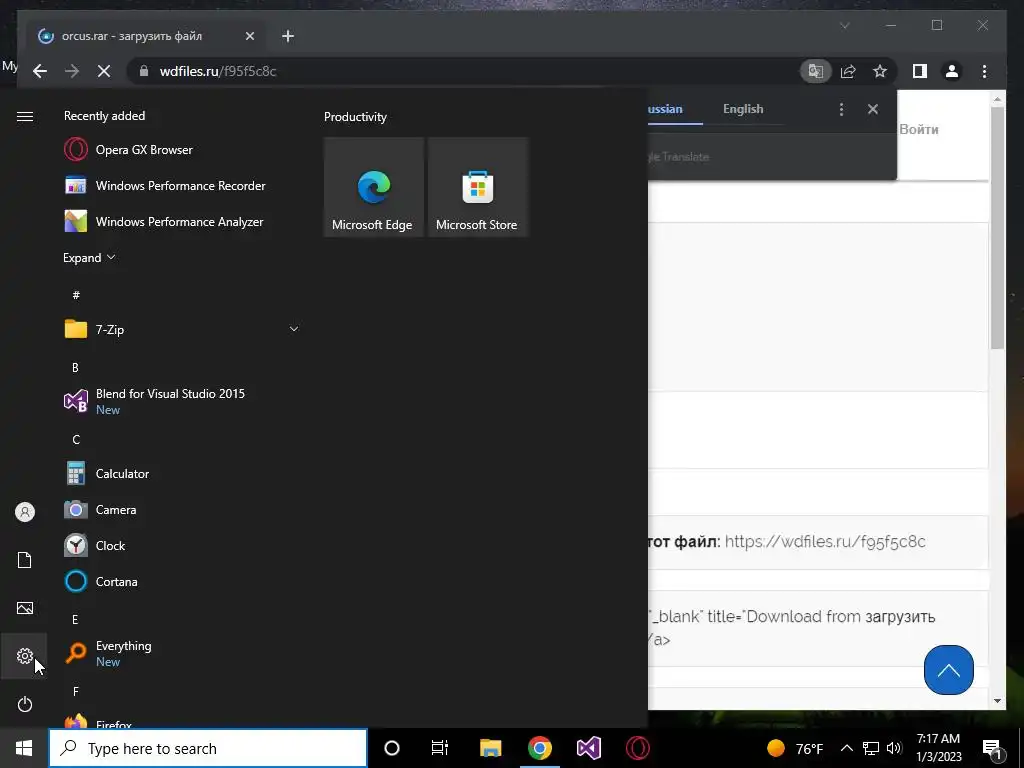The width and height of the screenshot is (1024, 768).
Task: Select English in translate popup
Action: (743, 109)
